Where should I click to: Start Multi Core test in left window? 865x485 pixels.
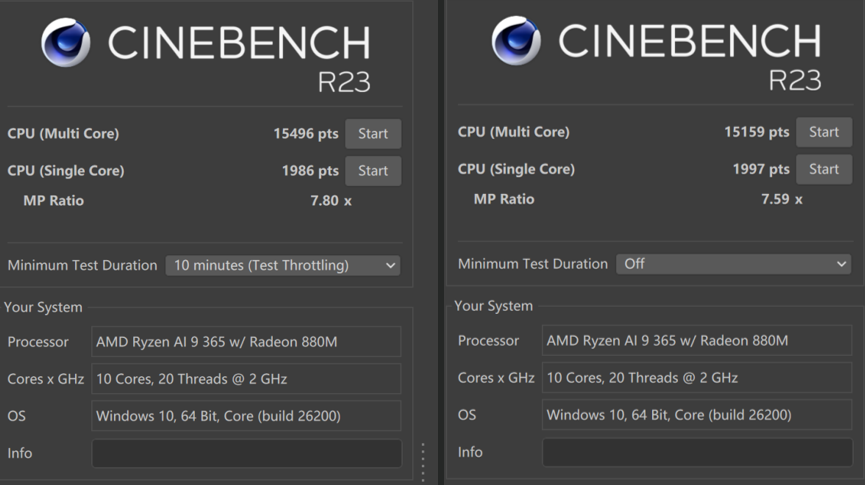pyautogui.click(x=373, y=134)
